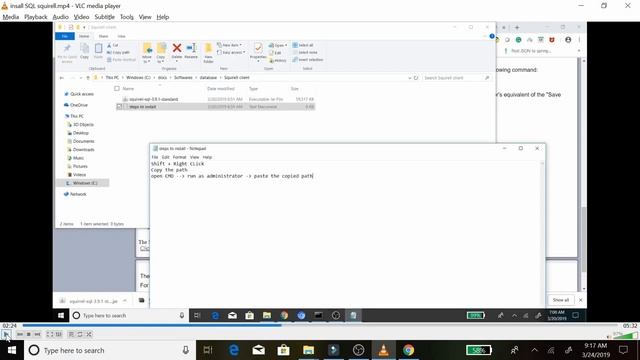The width and height of the screenshot is (640, 360).
Task: Open VLC Audio menu
Action: pyautogui.click(x=60, y=17)
